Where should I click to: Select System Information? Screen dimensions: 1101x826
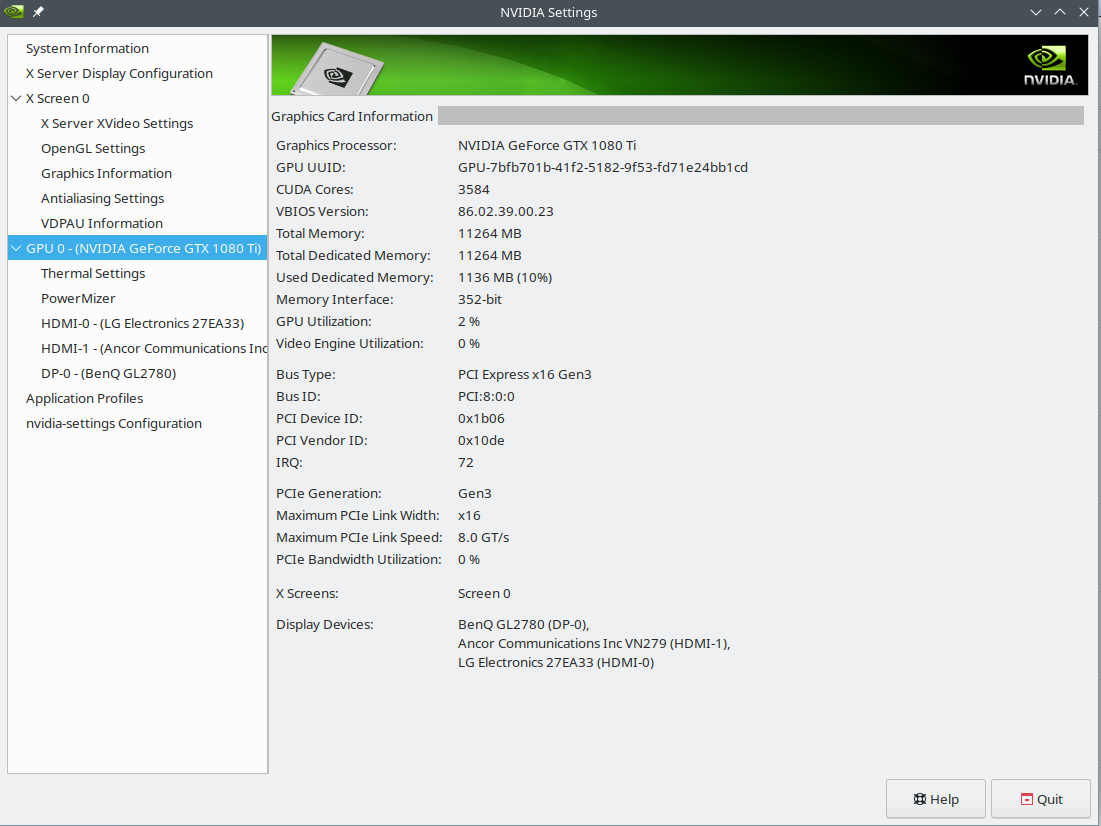pyautogui.click(x=88, y=48)
